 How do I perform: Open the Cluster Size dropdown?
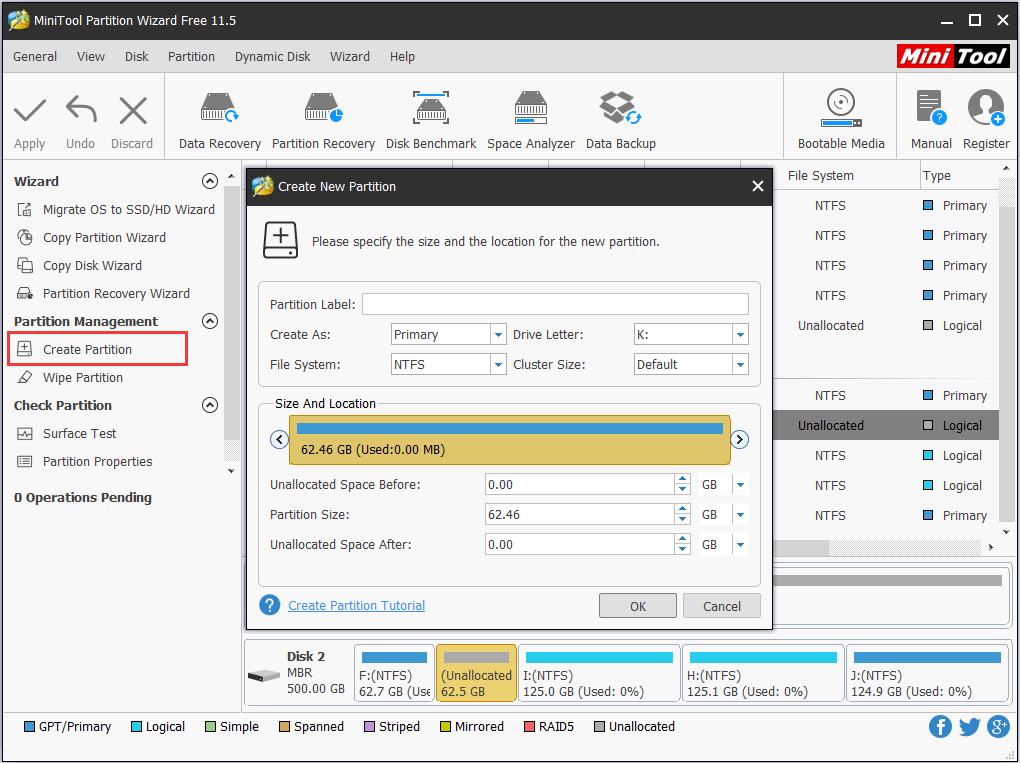tap(740, 364)
